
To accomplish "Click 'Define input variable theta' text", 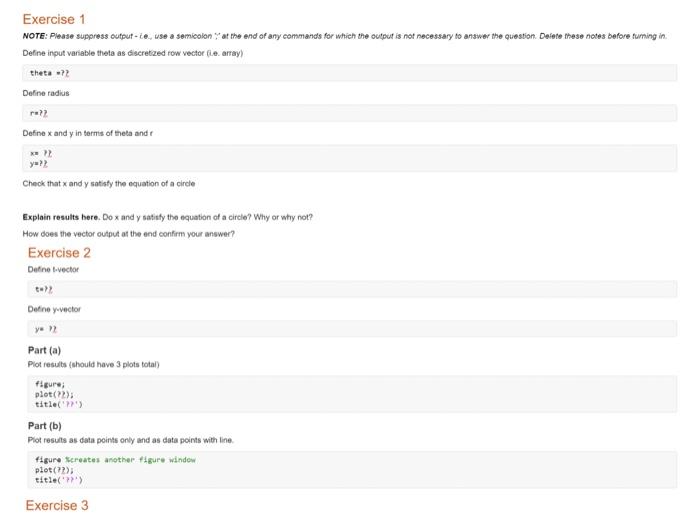I will (133, 53).
